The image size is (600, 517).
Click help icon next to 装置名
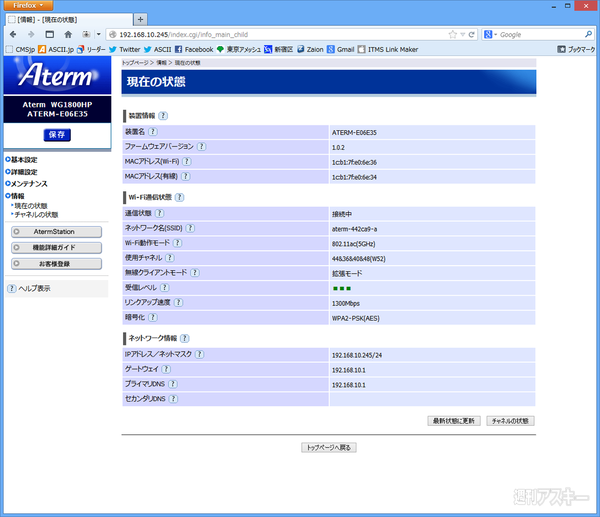(153, 132)
